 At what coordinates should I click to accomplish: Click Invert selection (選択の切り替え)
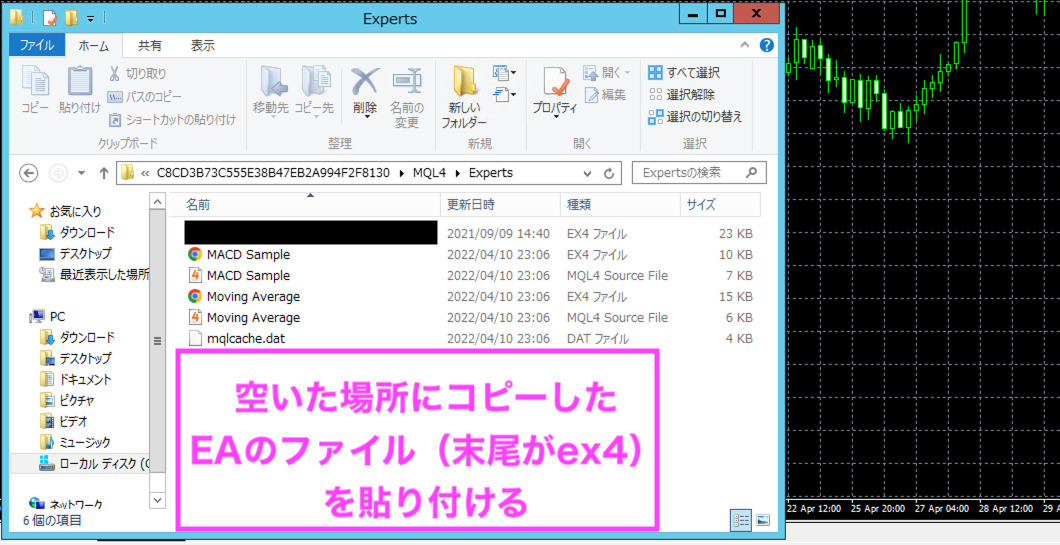click(x=695, y=117)
